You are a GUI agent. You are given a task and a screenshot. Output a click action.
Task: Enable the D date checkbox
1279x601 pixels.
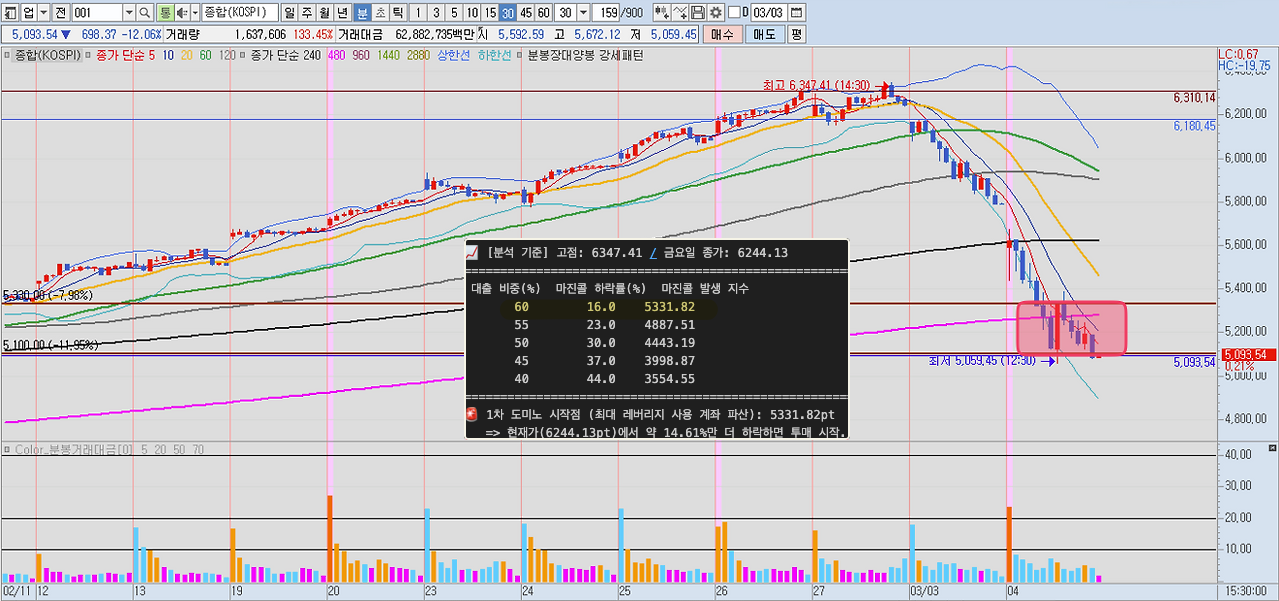tap(734, 12)
